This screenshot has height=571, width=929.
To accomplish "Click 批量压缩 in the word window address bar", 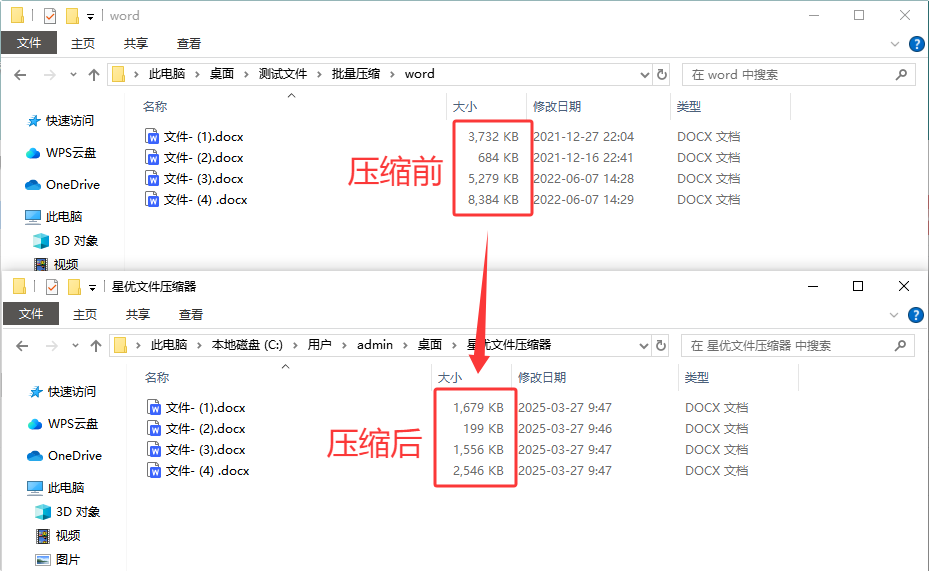I will 355,74.
